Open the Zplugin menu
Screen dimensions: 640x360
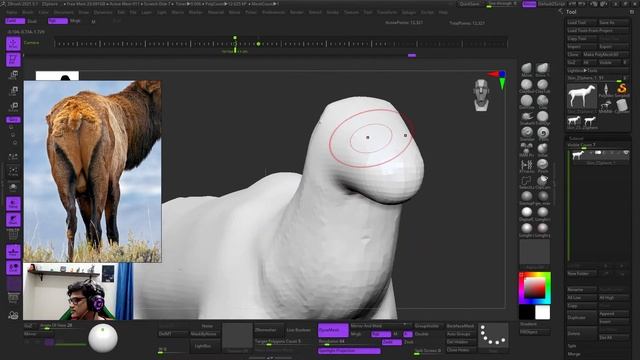click(x=409, y=13)
